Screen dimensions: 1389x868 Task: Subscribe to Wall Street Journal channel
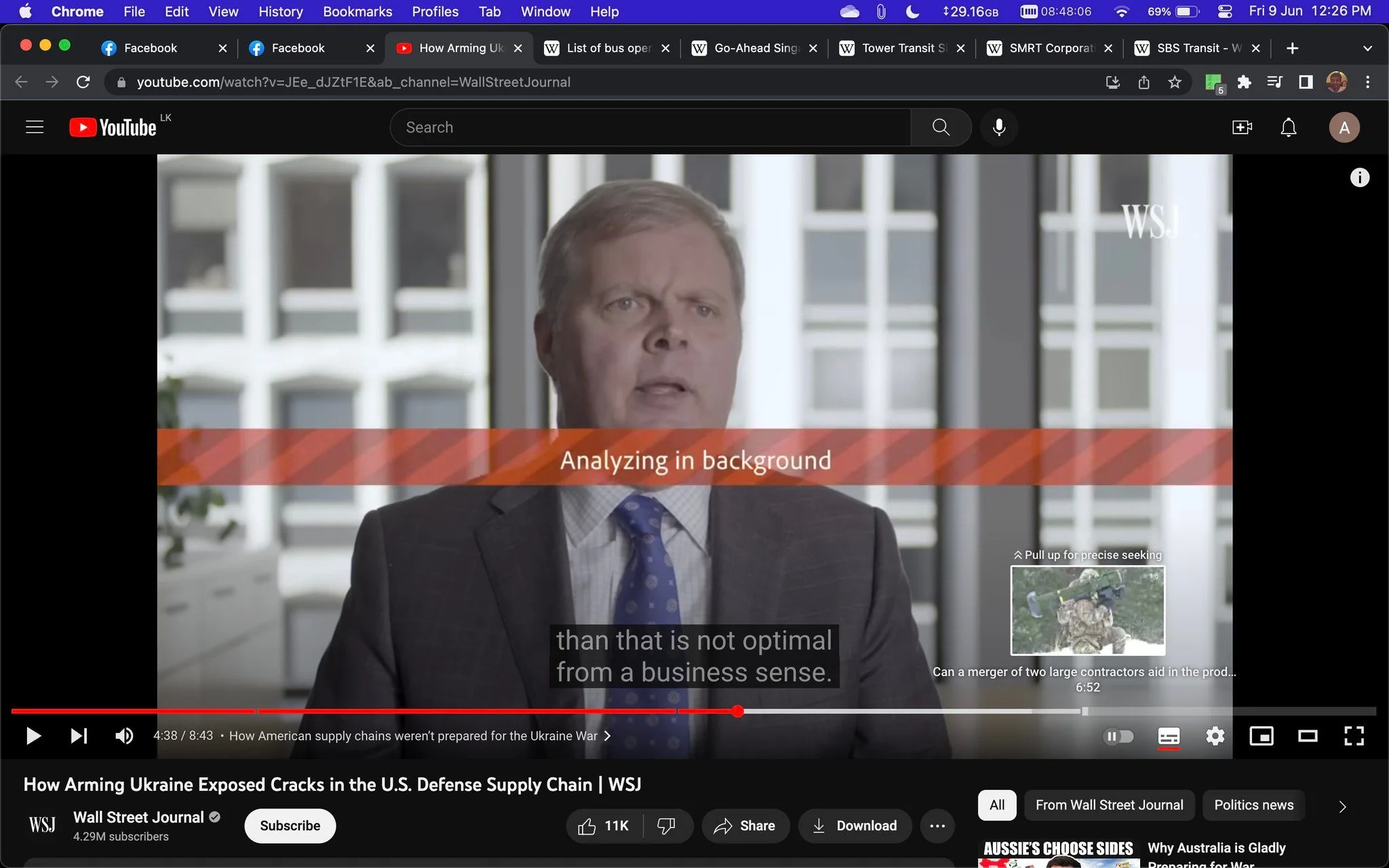[x=290, y=826]
